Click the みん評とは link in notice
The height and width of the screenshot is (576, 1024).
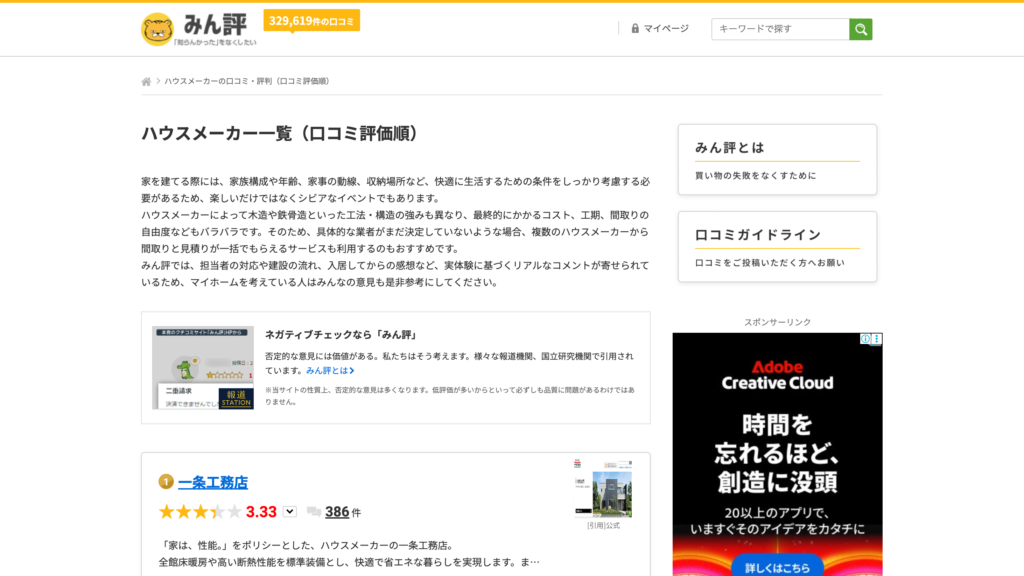coord(329,370)
